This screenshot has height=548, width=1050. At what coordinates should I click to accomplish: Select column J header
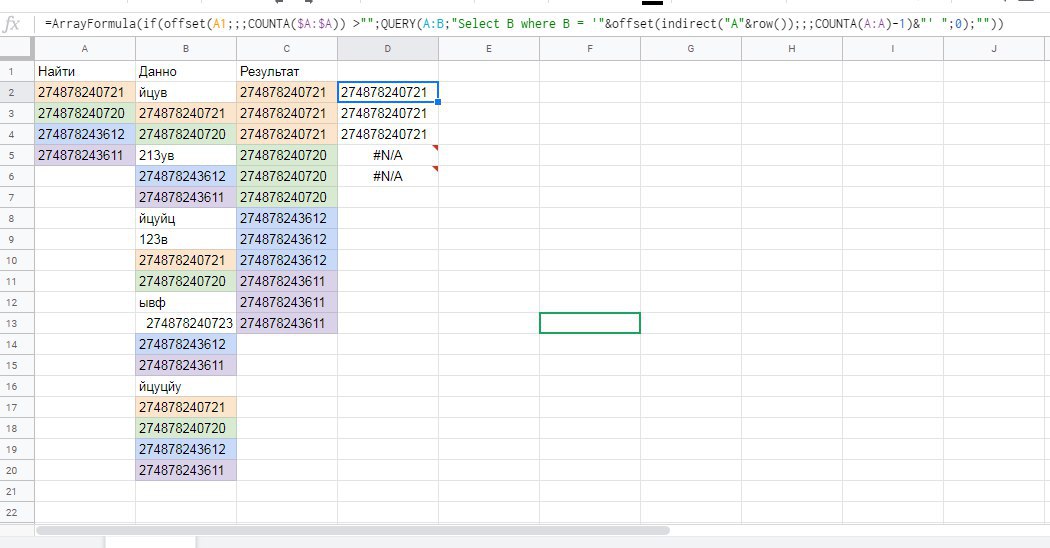point(994,49)
